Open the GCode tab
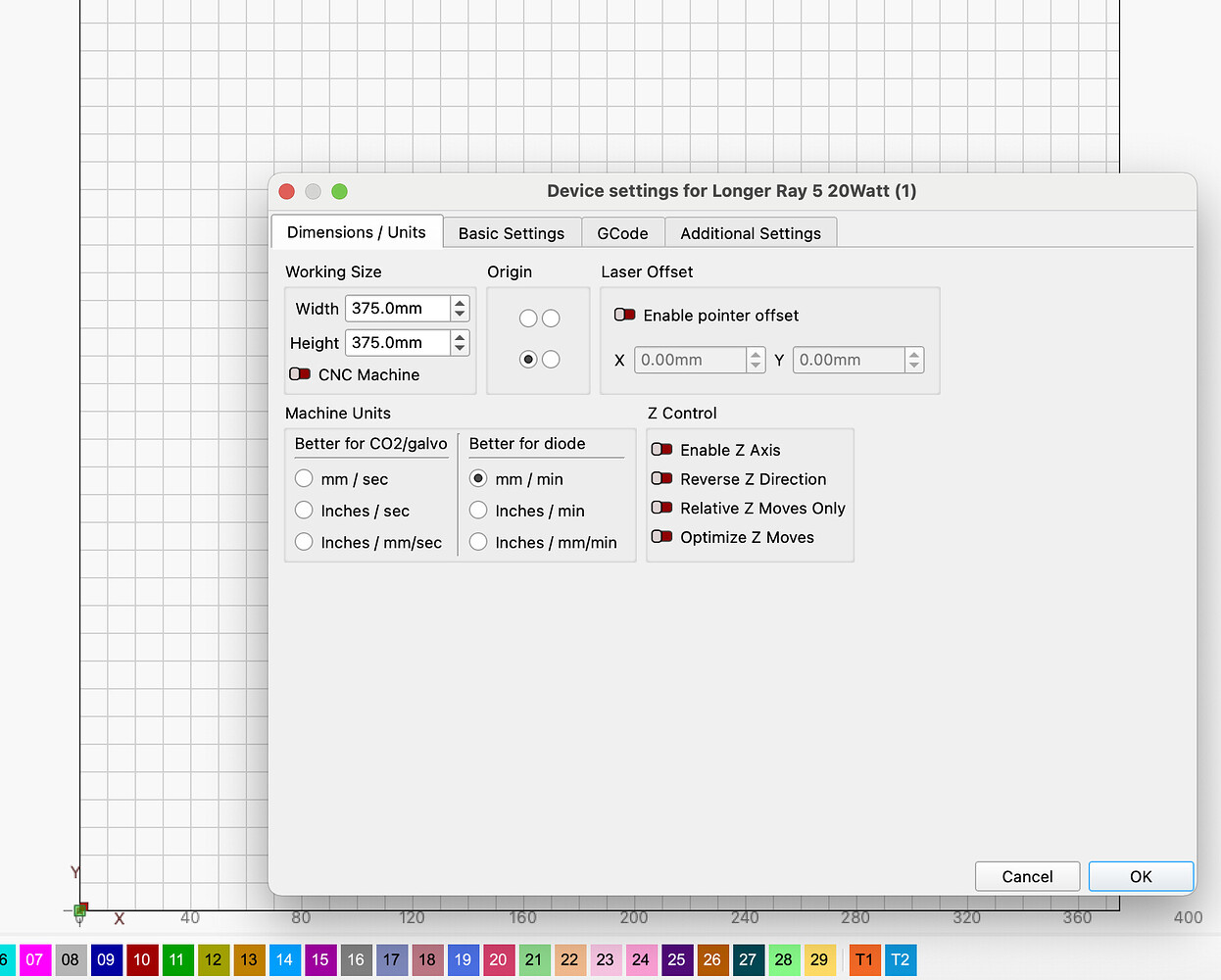The image size is (1221, 980). (623, 233)
